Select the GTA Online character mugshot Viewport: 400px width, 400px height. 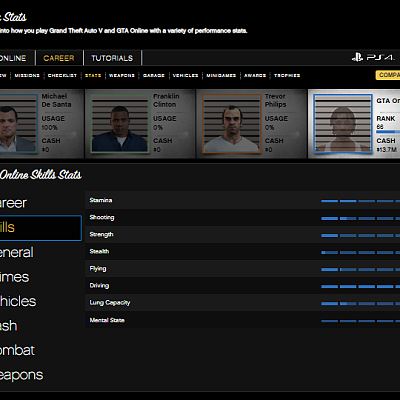point(343,124)
